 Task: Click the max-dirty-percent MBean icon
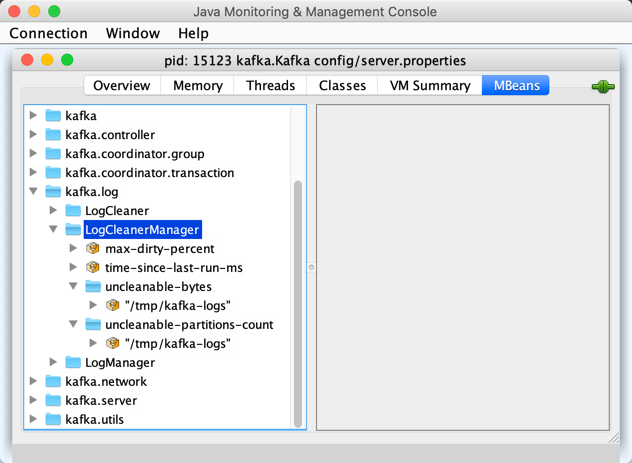pyautogui.click(x=93, y=249)
